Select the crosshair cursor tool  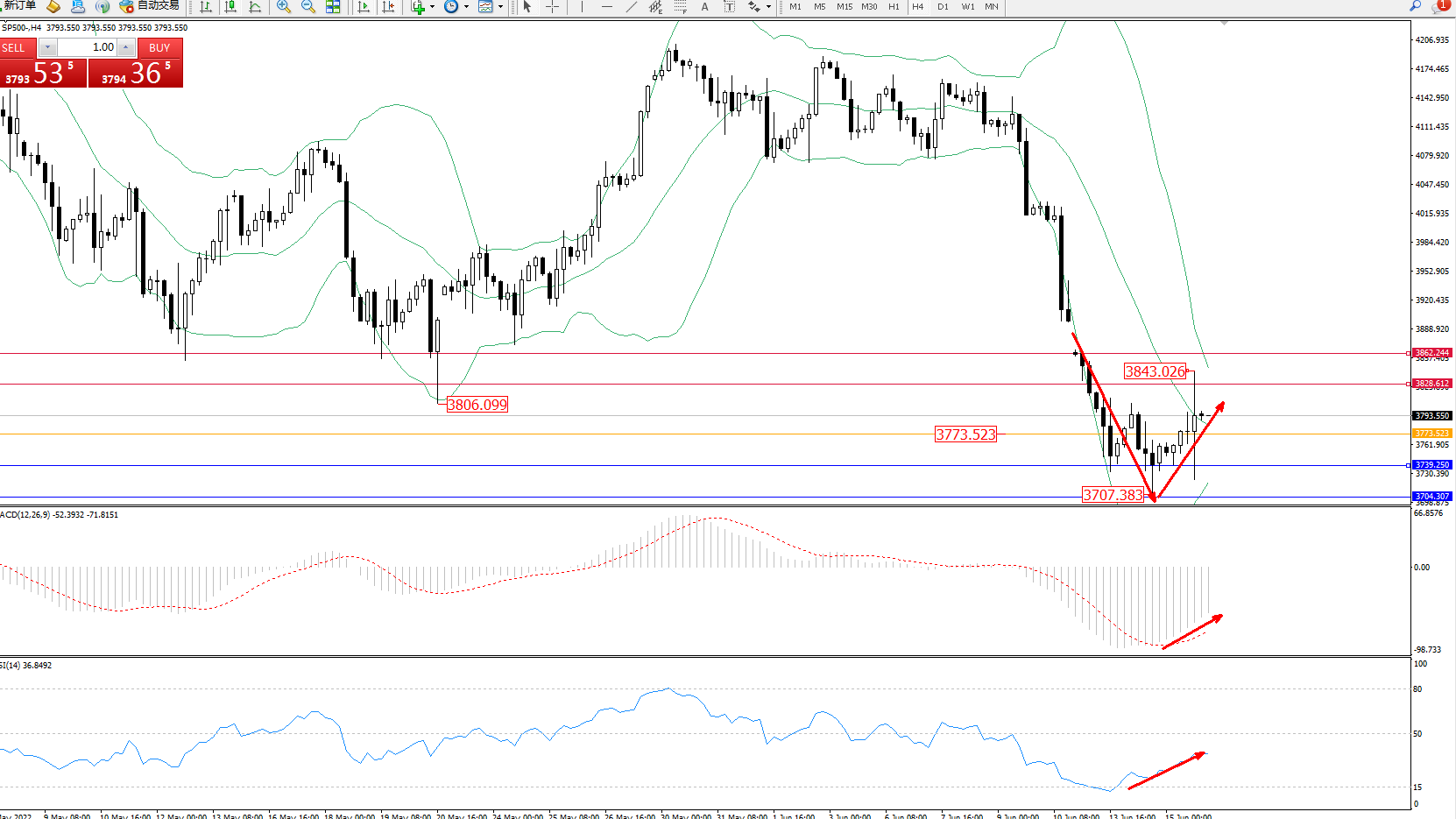pos(552,7)
